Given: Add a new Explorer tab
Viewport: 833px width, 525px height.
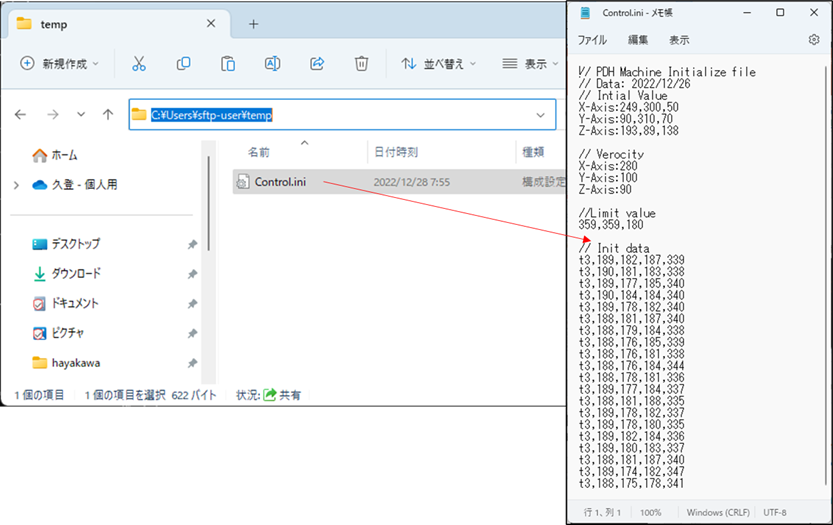Looking at the screenshot, I should 253,24.
